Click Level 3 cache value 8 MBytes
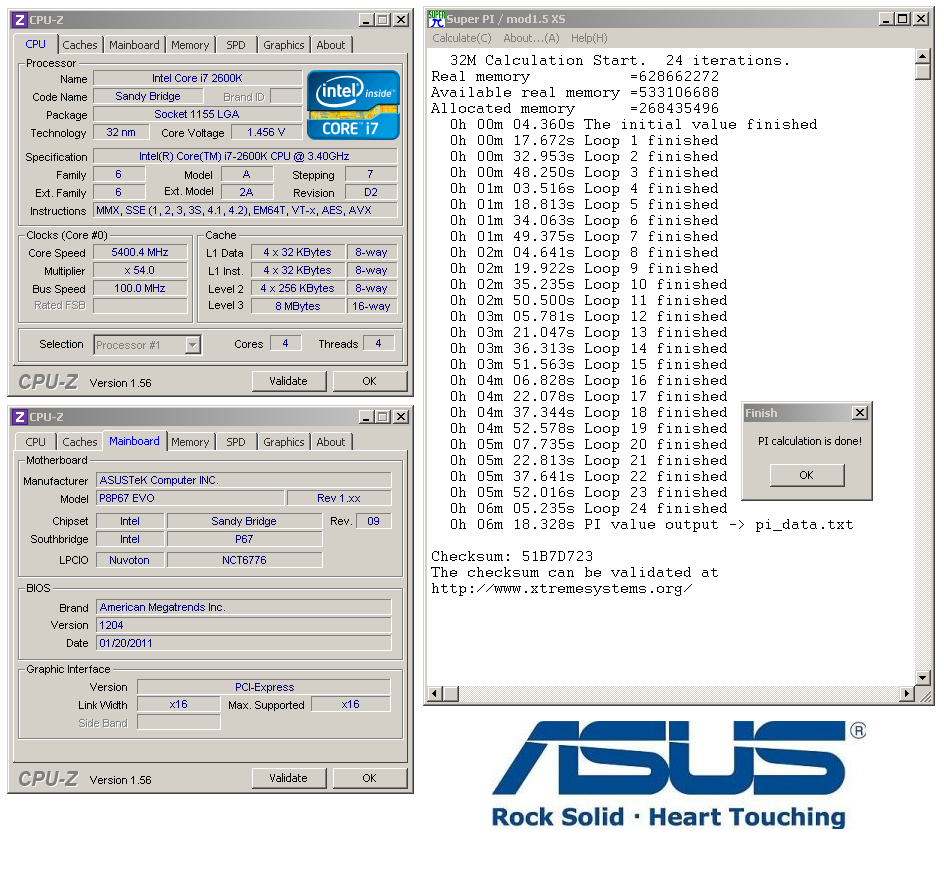Image resolution: width=944 pixels, height=874 pixels. (298, 306)
